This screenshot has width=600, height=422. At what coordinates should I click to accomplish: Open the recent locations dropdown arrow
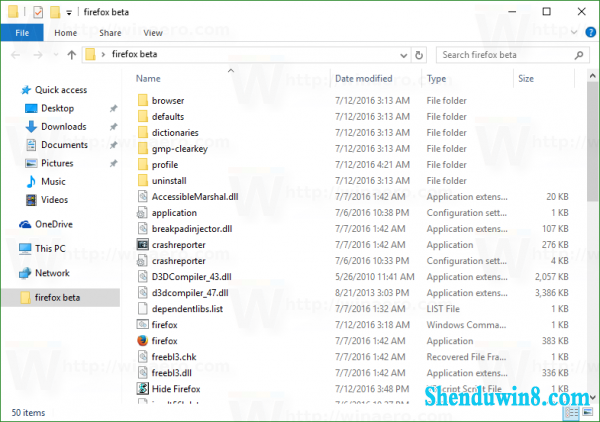pos(56,55)
